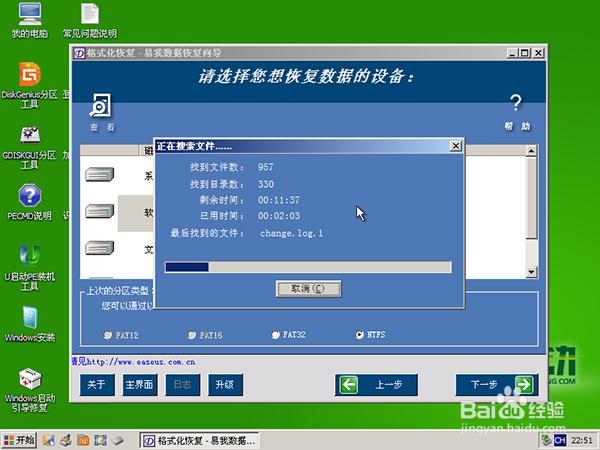The image size is (600, 450).
Task: Activate 格式化恢复 taskbar button
Action: 199,440
